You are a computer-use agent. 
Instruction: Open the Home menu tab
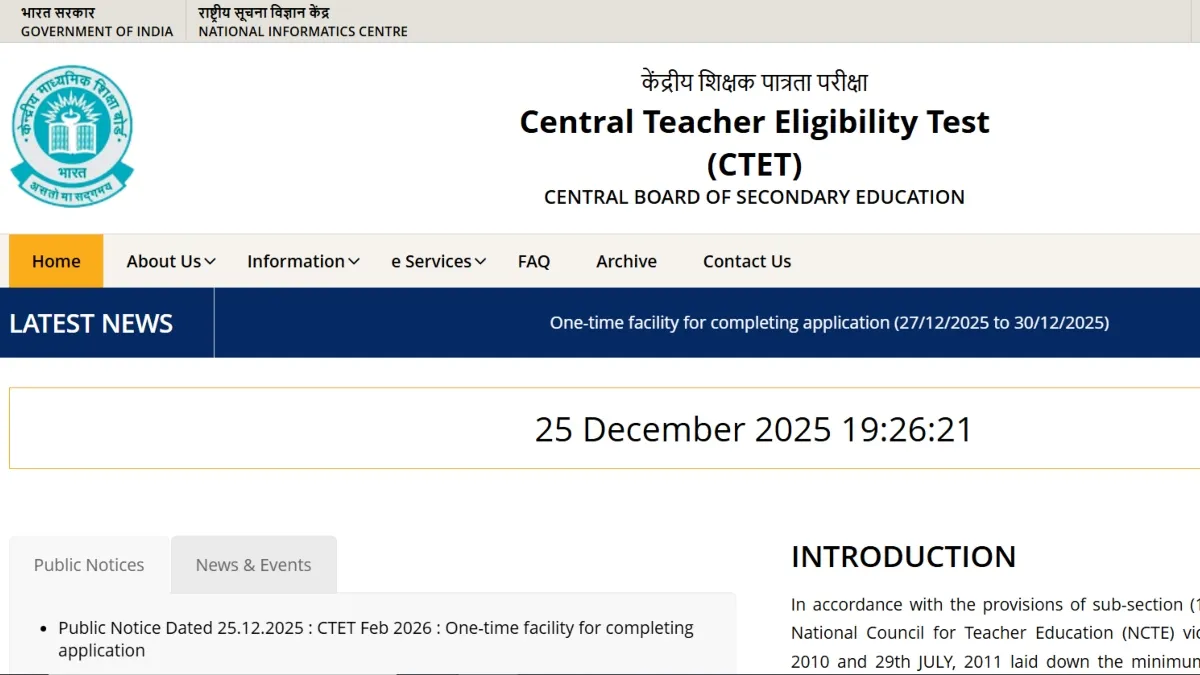[56, 261]
